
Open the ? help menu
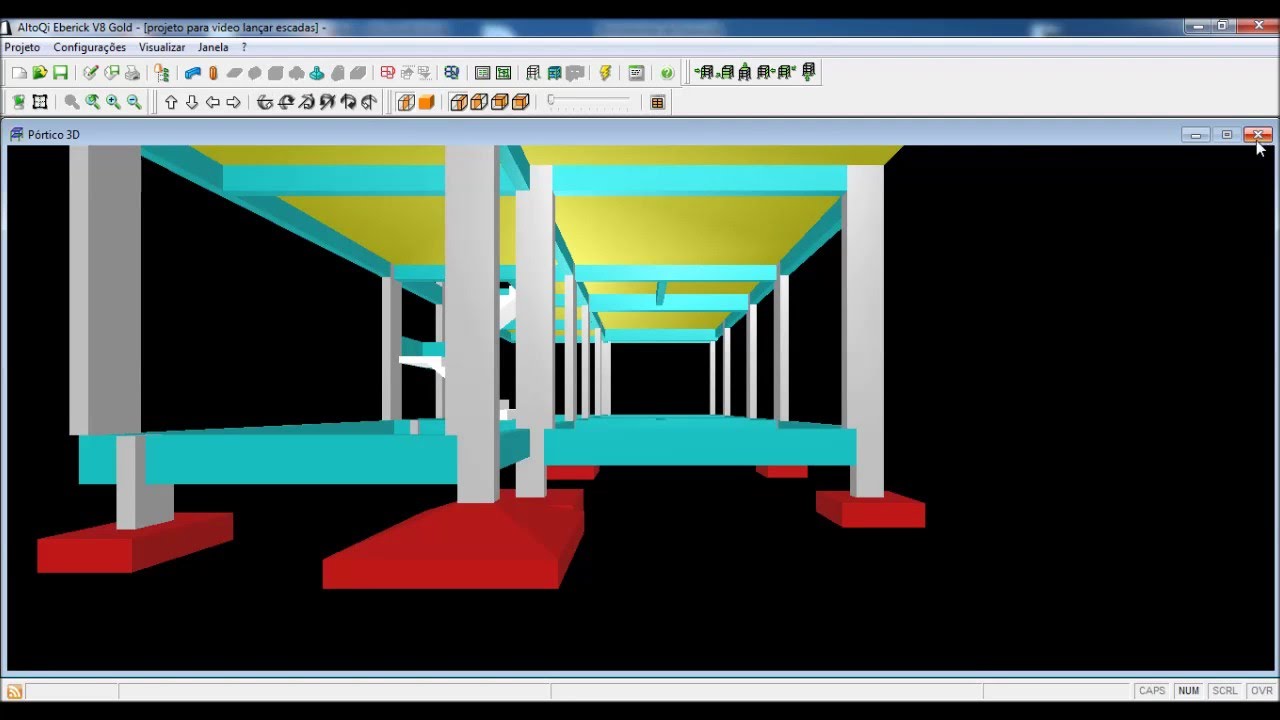pos(244,47)
